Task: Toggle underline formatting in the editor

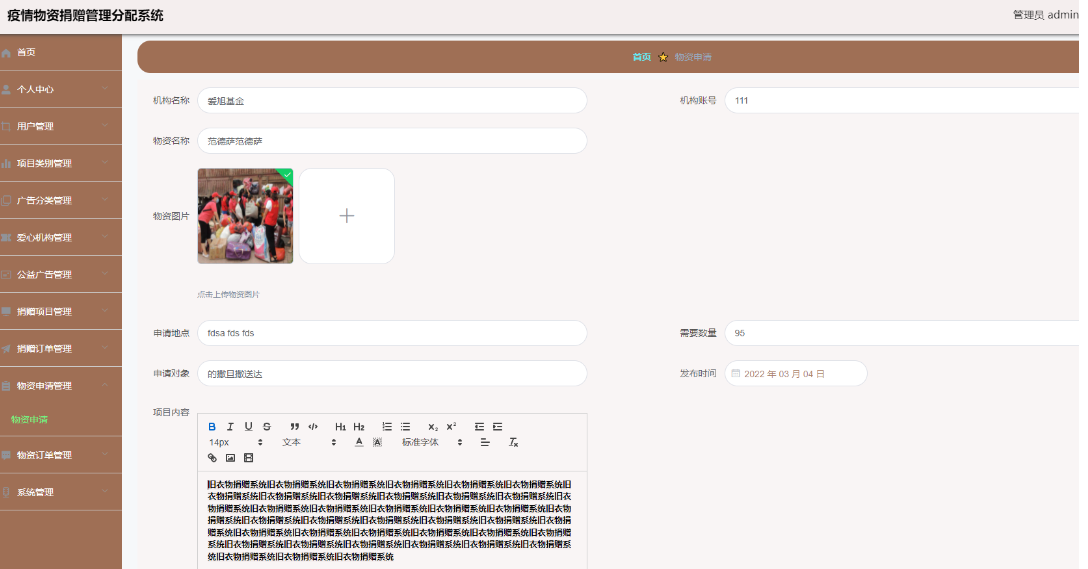Action: point(248,427)
